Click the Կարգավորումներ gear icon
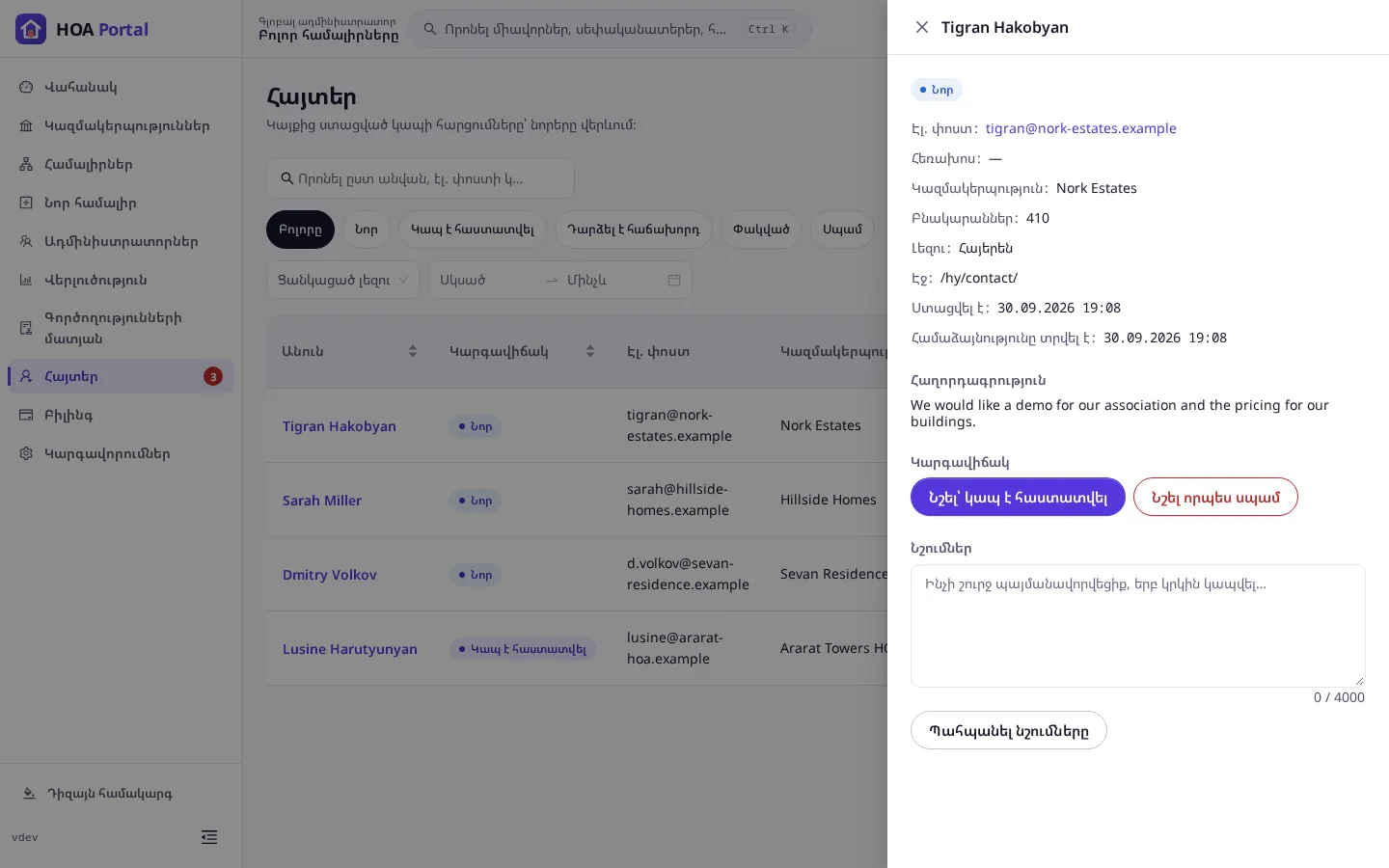The width and height of the screenshot is (1389, 868). click(26, 453)
